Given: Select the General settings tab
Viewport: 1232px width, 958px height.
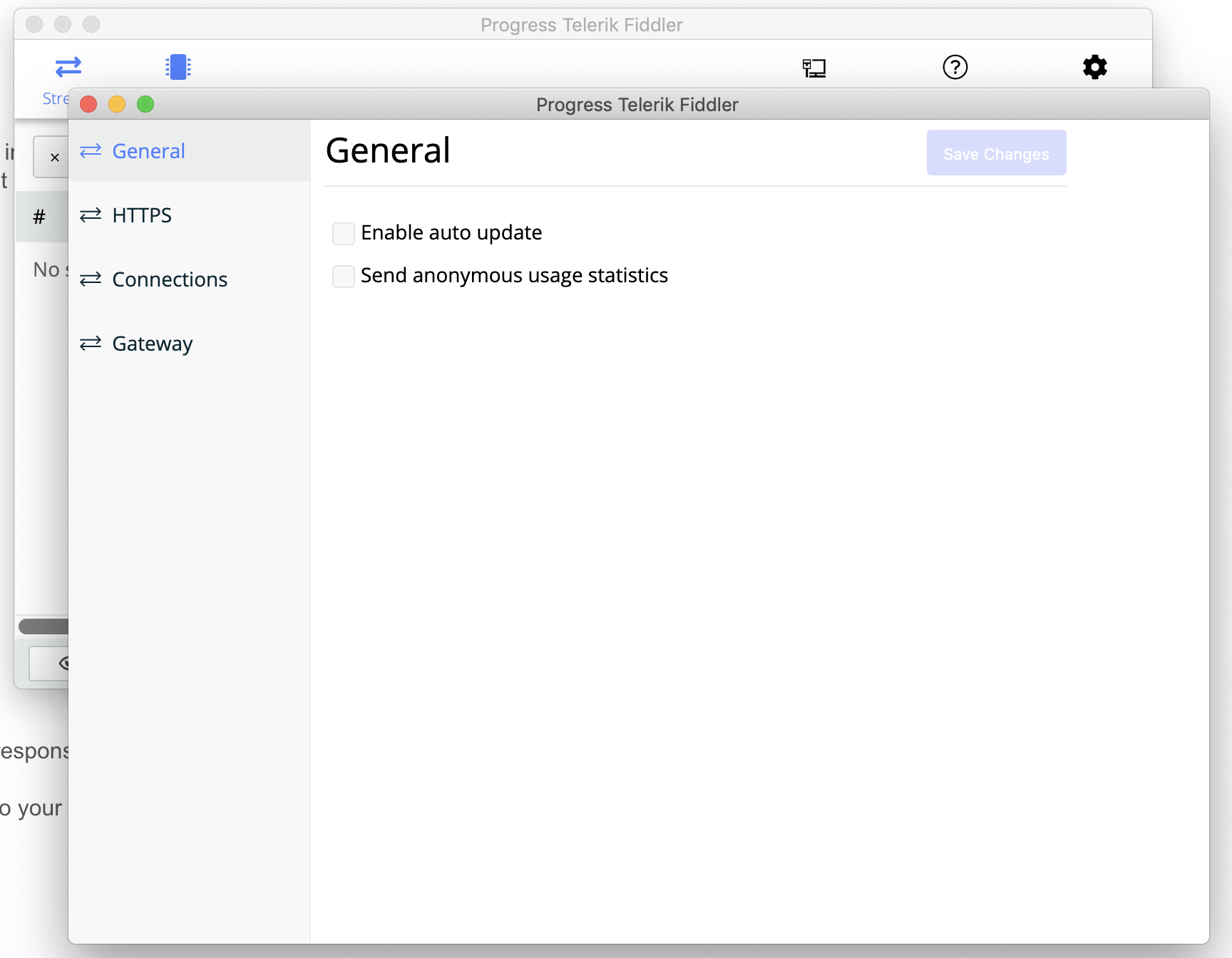Looking at the screenshot, I should pyautogui.click(x=148, y=151).
